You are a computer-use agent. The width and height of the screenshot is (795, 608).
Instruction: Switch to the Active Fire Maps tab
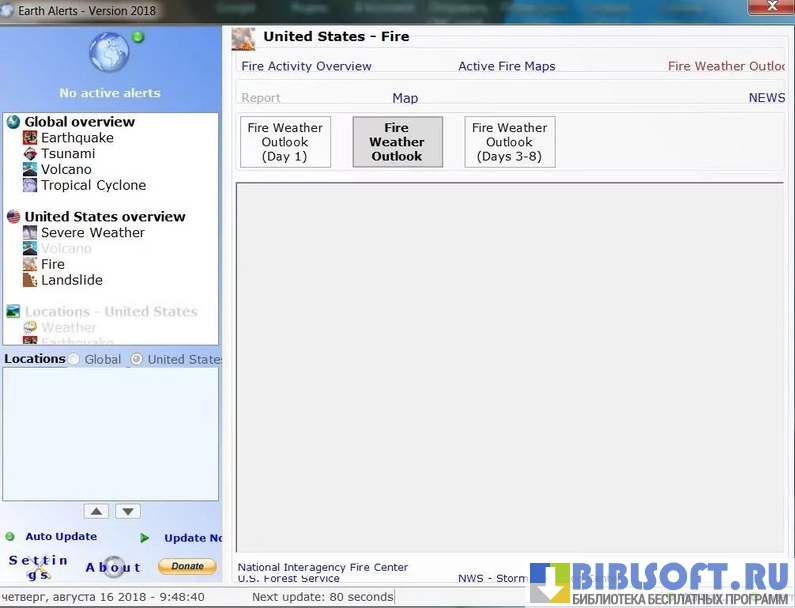tap(506, 67)
